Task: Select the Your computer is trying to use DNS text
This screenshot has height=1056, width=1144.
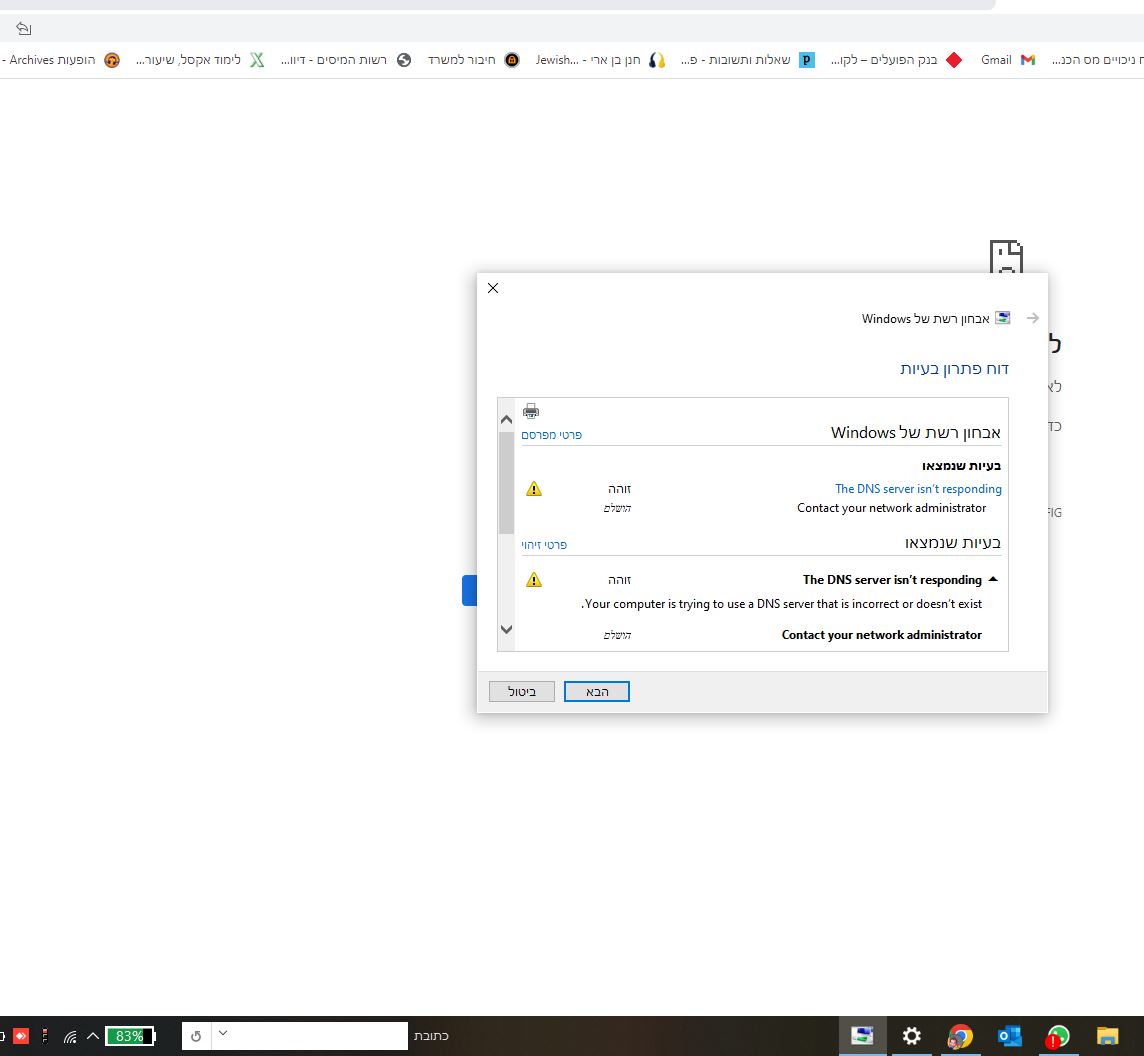Action: click(x=781, y=604)
